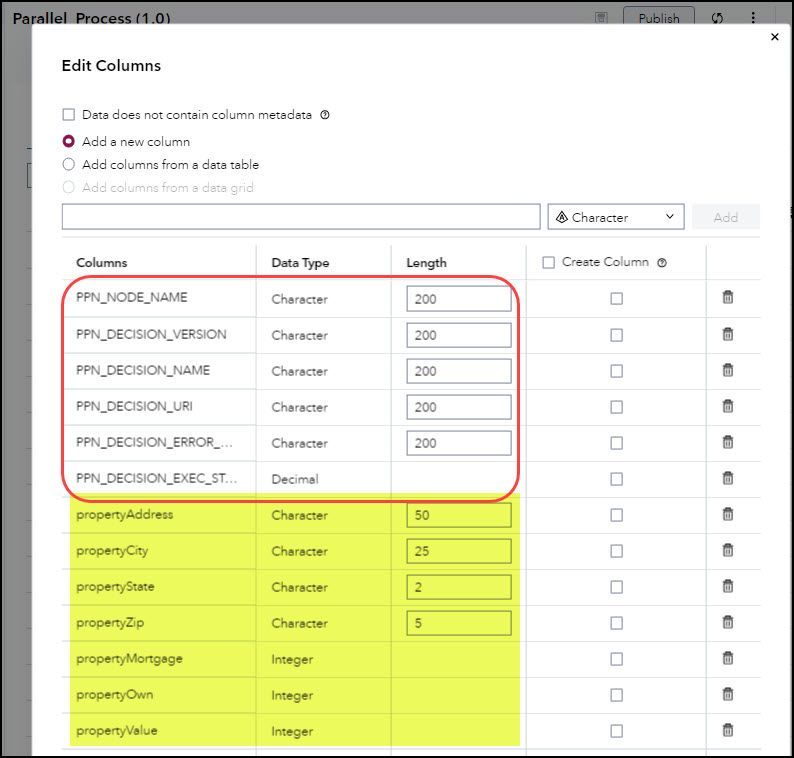Click help icon next to column metadata option
Image resolution: width=794 pixels, height=758 pixels.
pos(325,115)
